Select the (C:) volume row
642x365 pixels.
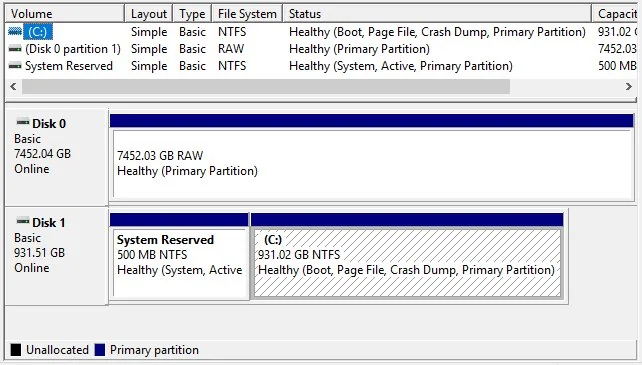point(321,32)
